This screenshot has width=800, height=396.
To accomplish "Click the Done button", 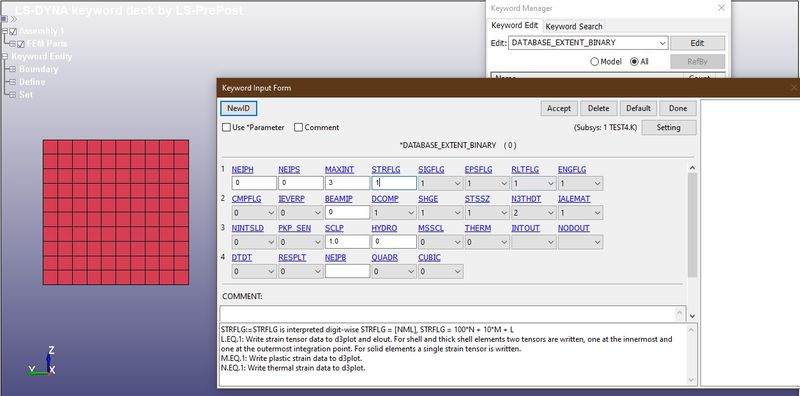I will [x=678, y=108].
